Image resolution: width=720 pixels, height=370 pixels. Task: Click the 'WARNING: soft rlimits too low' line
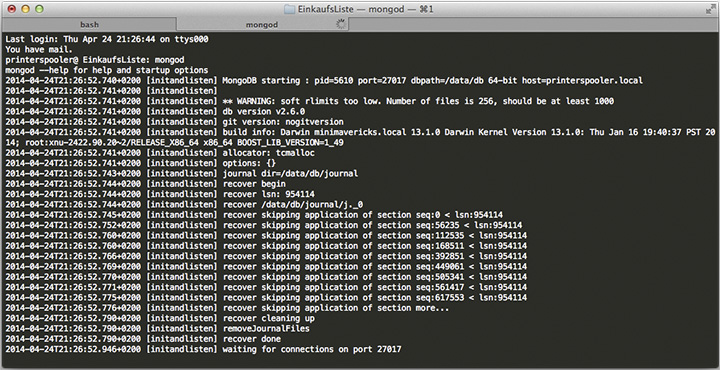click(x=309, y=101)
